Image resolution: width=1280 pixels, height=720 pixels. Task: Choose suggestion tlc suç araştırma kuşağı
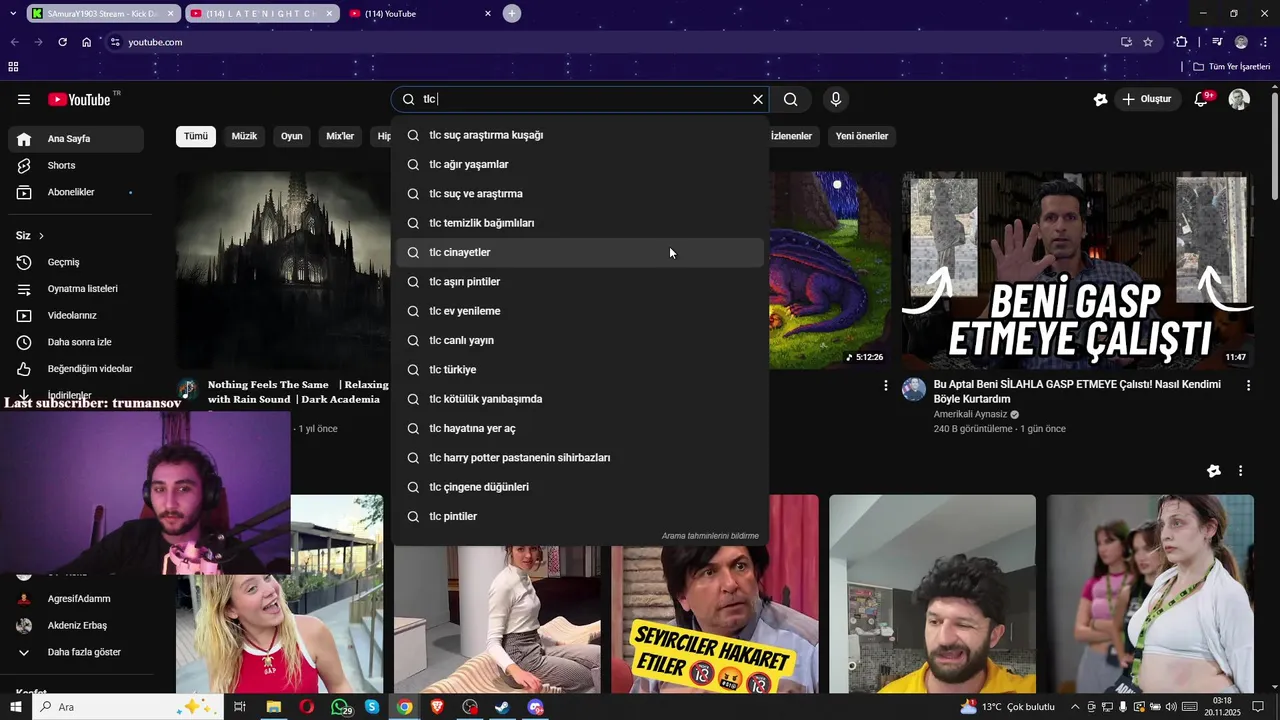pos(580,135)
